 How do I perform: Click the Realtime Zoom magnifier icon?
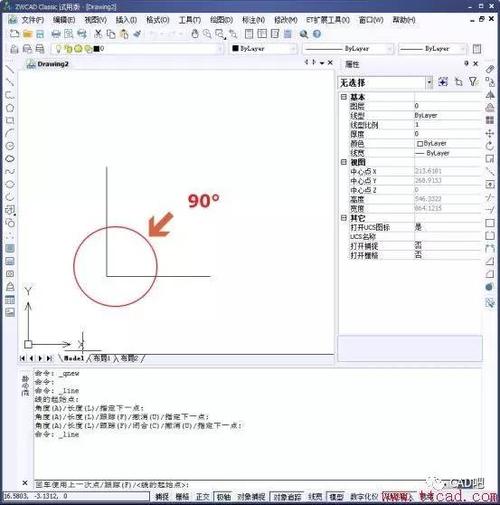pyautogui.click(x=207, y=34)
